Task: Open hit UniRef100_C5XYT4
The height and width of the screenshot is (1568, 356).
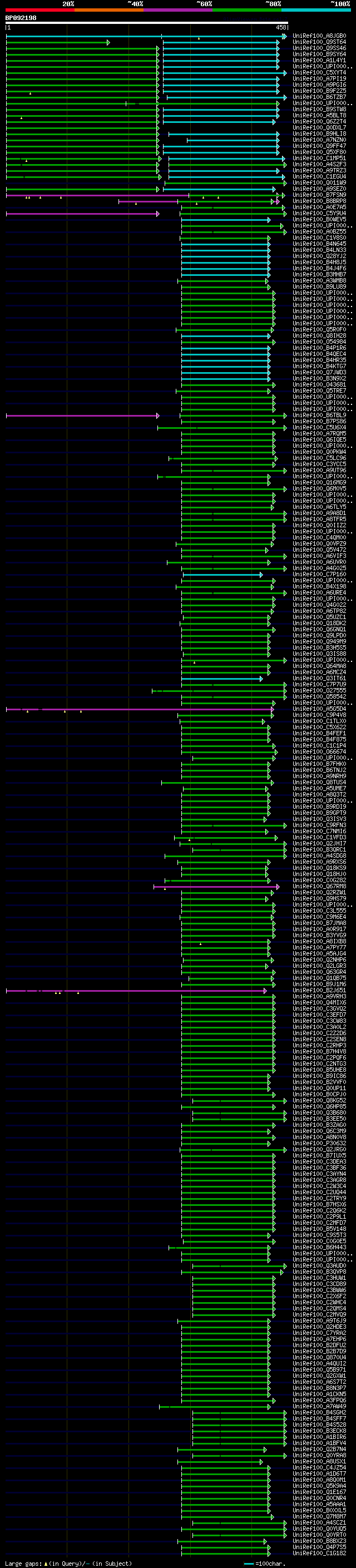Action: click(319, 72)
